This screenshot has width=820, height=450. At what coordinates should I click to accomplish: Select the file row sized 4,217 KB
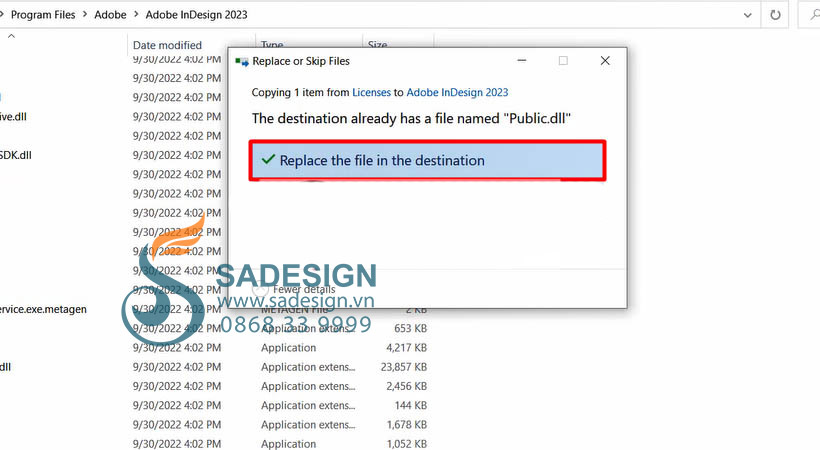213,348
